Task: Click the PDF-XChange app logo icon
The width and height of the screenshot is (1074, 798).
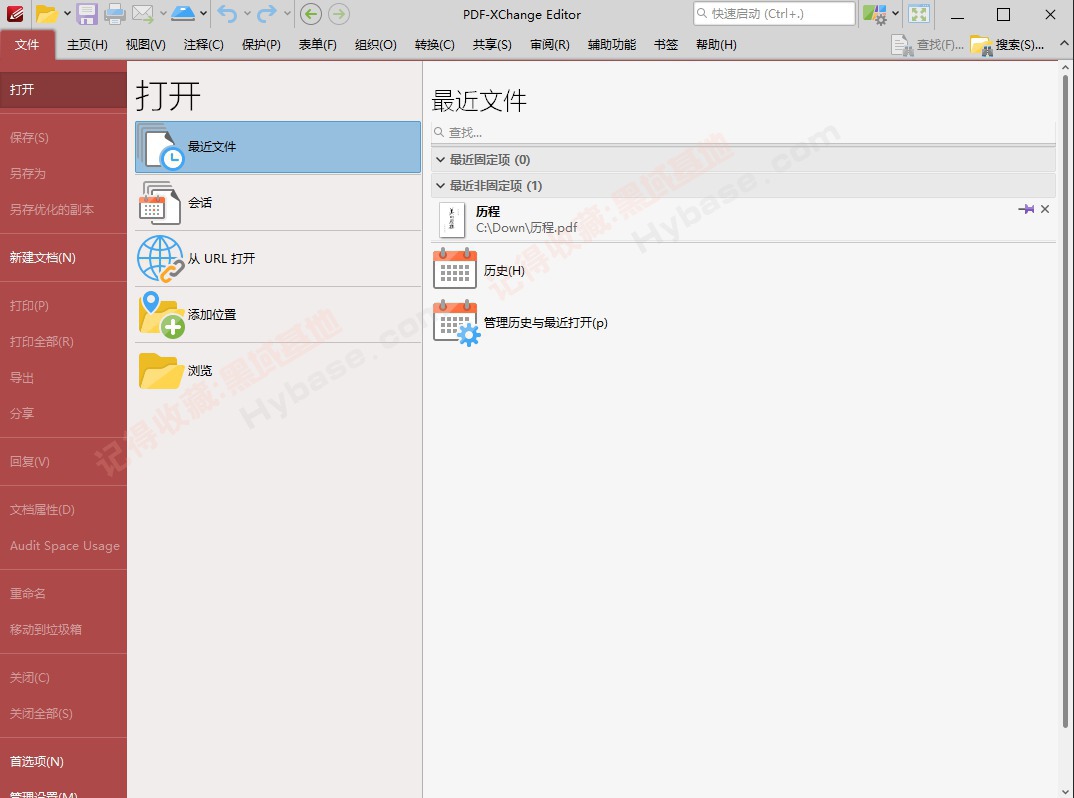Action: [x=15, y=14]
